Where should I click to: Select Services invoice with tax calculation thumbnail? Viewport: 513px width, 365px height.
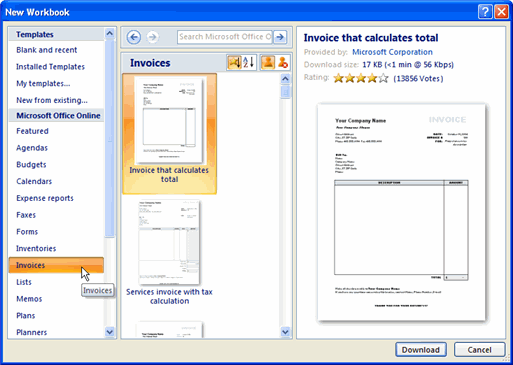click(169, 242)
